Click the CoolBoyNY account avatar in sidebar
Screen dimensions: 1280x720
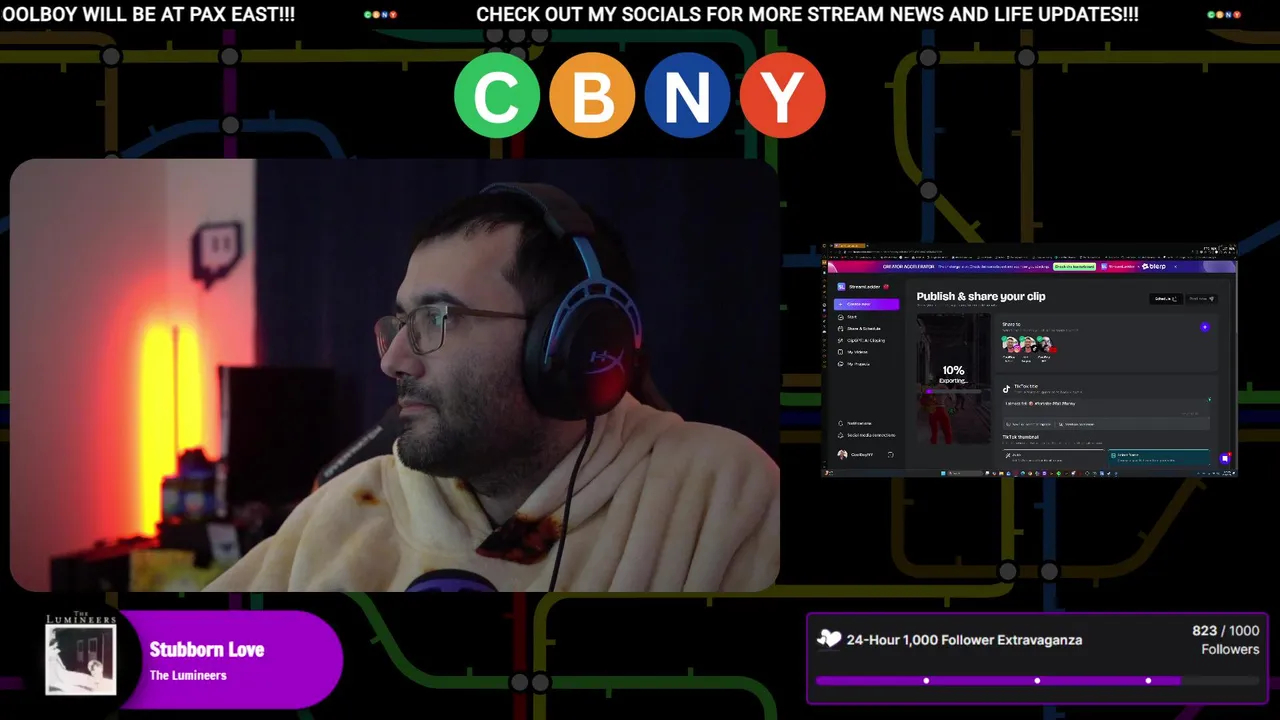click(x=842, y=455)
